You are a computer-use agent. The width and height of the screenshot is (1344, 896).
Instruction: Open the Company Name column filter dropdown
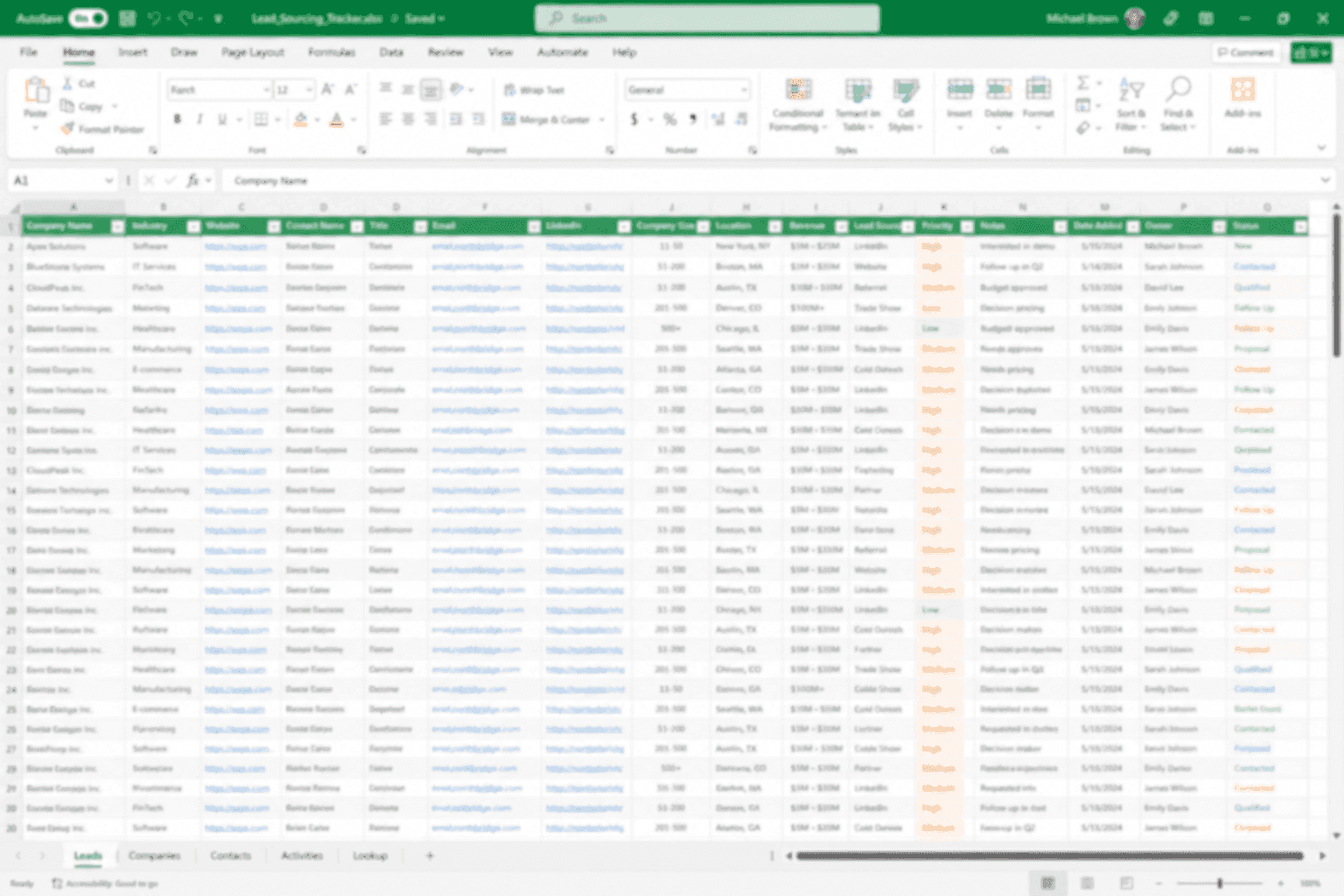(x=118, y=227)
